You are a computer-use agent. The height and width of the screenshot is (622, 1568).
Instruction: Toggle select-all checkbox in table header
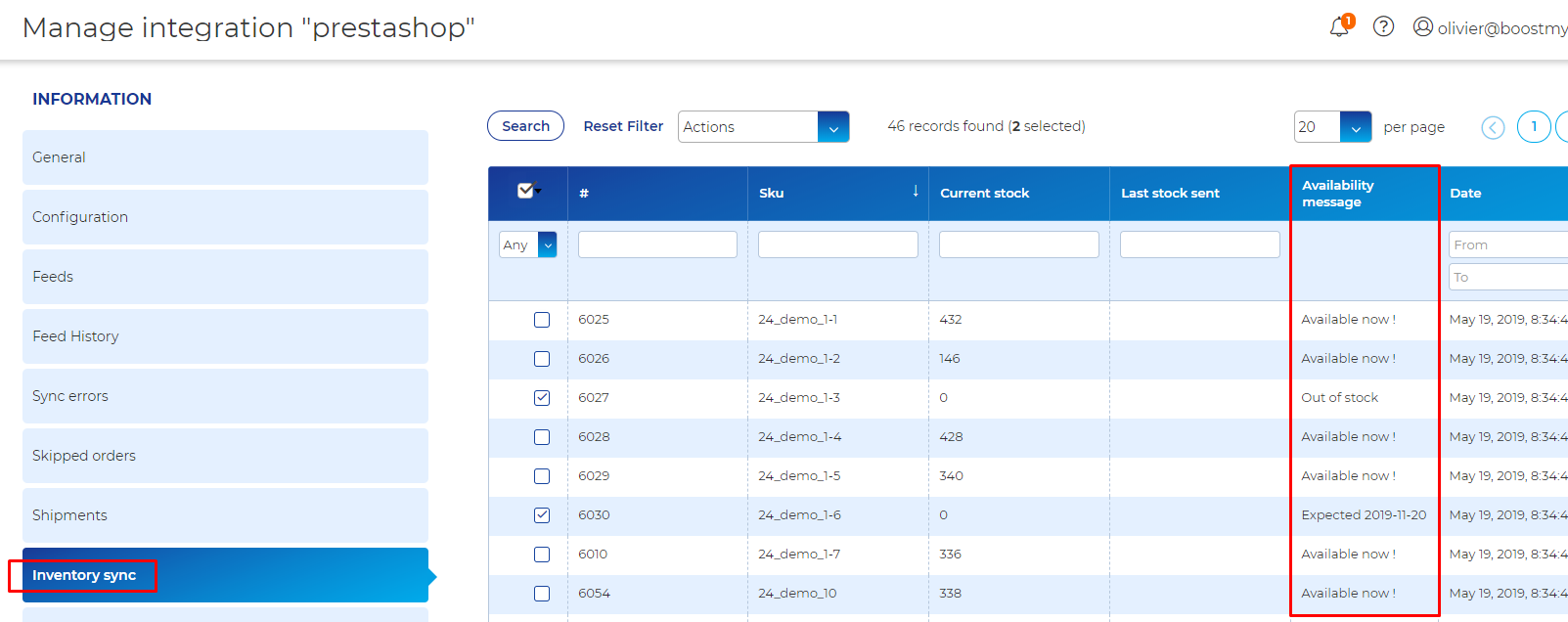coord(525,191)
